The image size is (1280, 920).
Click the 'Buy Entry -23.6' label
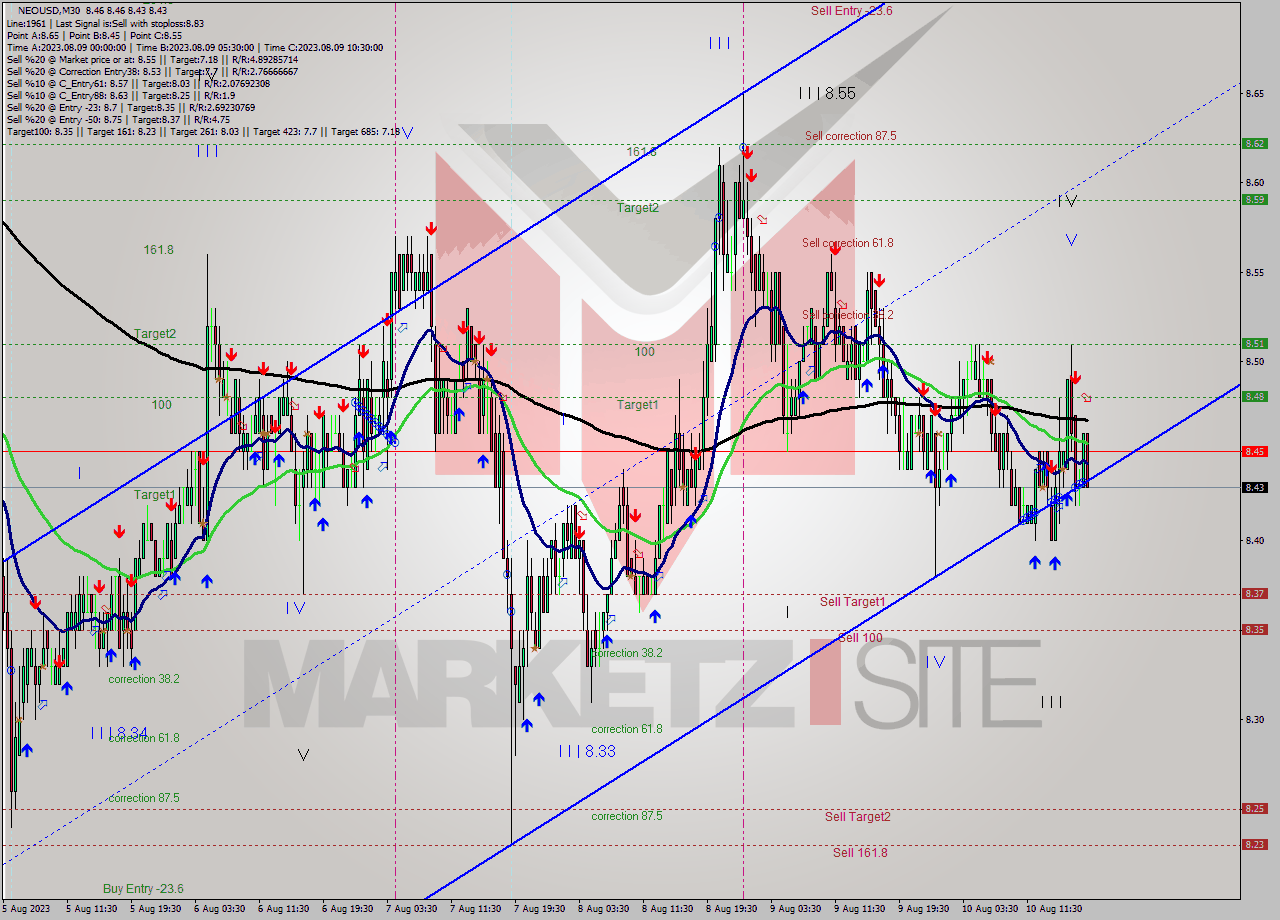coord(143,889)
